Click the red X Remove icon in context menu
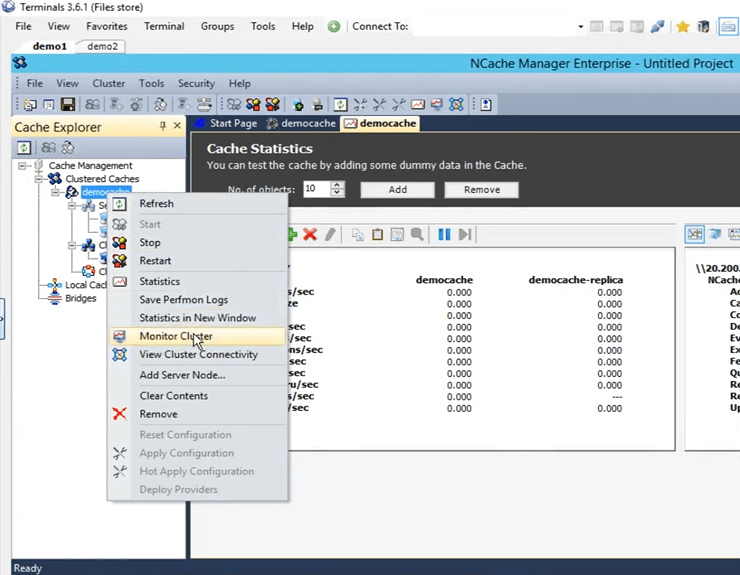This screenshot has width=740, height=575. [119, 414]
